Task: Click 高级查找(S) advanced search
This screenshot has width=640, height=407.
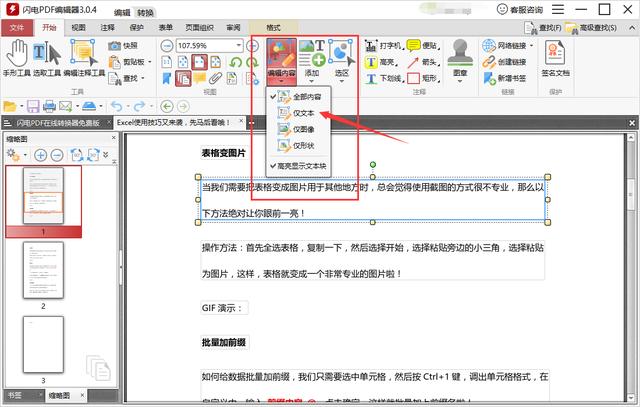Action: [591, 28]
